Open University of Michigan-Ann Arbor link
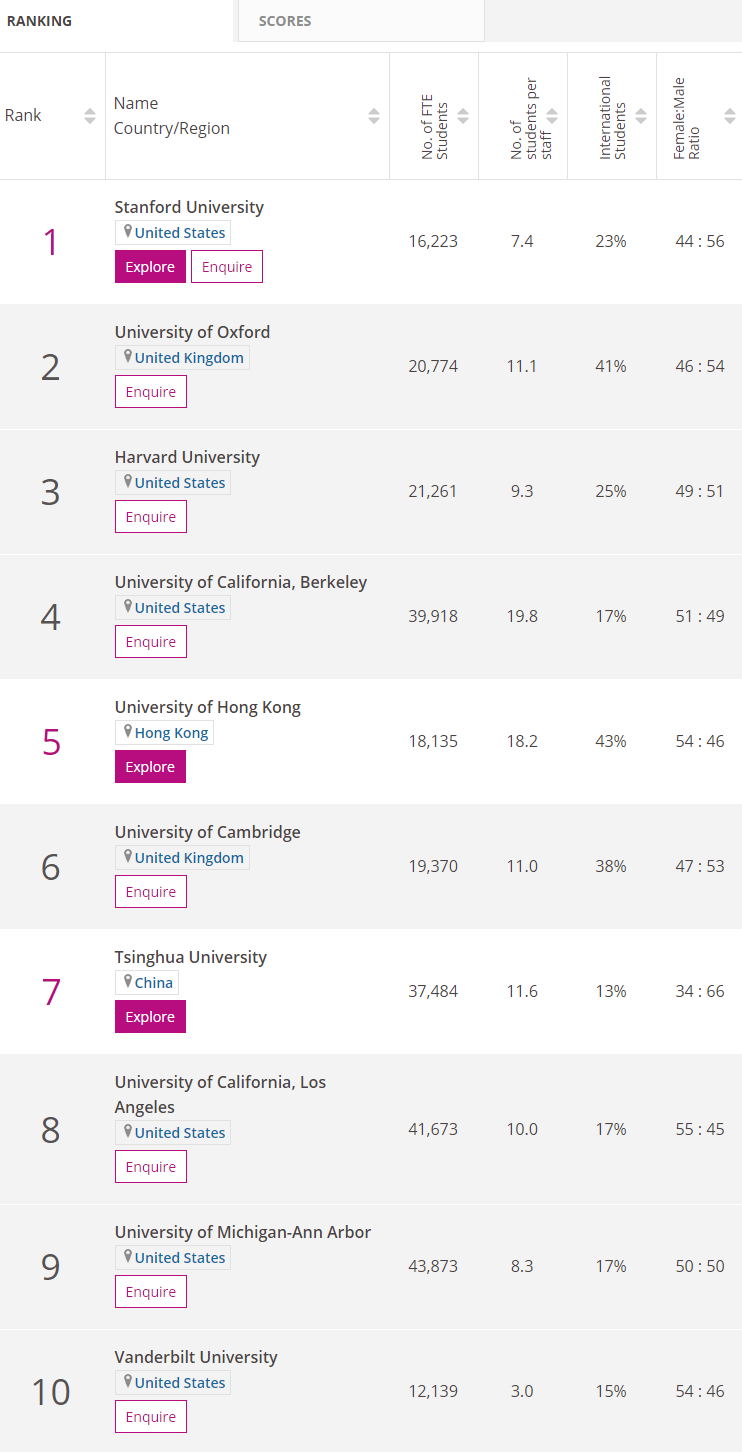This screenshot has height=1452, width=742. tap(243, 1232)
